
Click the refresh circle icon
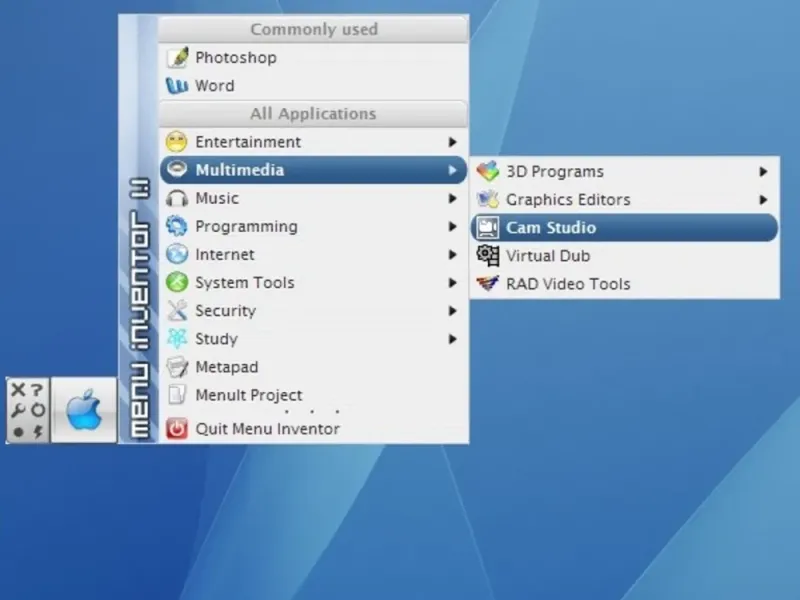point(38,410)
